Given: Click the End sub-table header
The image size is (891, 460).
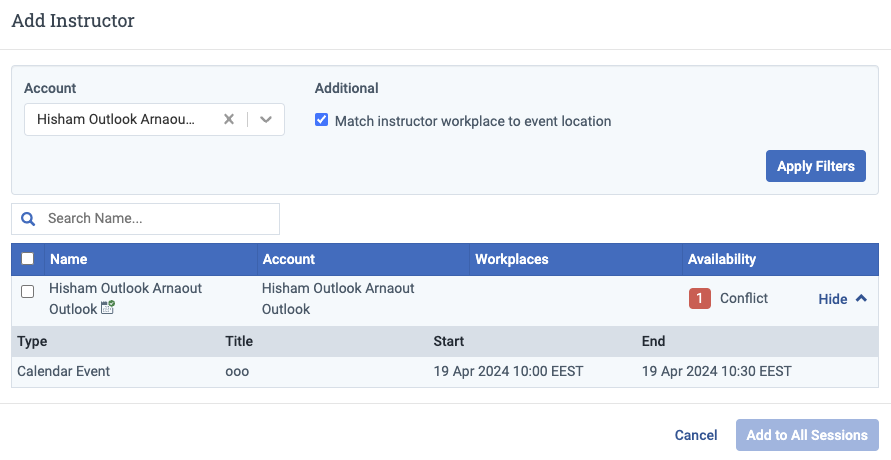Looking at the screenshot, I should (653, 341).
